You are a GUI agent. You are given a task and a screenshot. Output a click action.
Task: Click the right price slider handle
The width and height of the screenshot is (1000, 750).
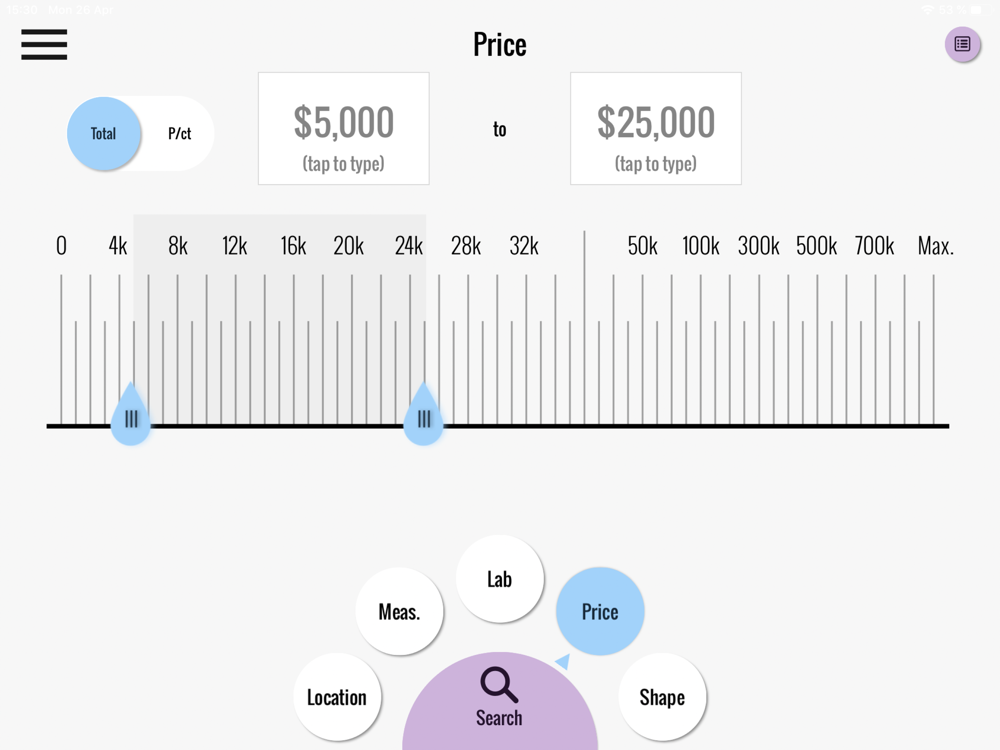pyautogui.click(x=424, y=418)
